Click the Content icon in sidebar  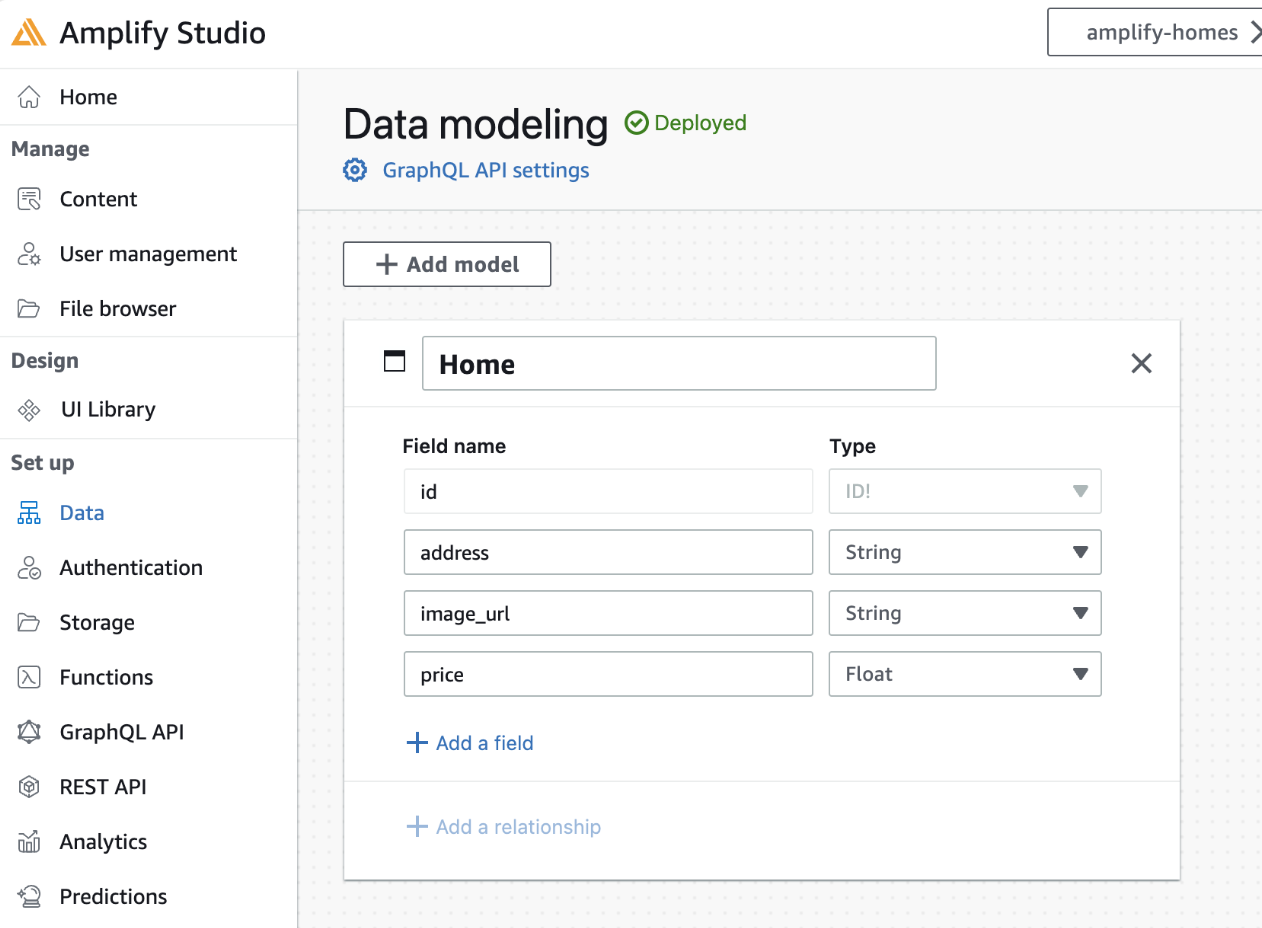29,199
